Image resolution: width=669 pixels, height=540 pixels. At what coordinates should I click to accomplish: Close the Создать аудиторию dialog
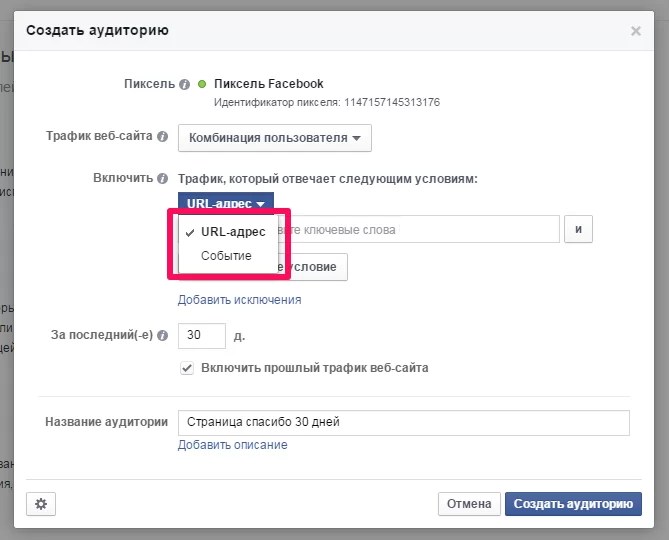635,31
